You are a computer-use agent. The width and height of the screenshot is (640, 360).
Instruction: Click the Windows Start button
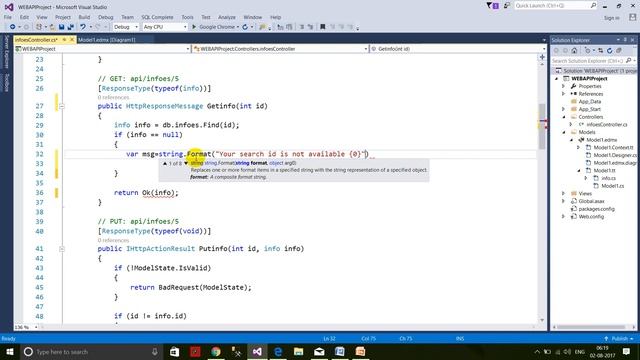tap(9, 351)
